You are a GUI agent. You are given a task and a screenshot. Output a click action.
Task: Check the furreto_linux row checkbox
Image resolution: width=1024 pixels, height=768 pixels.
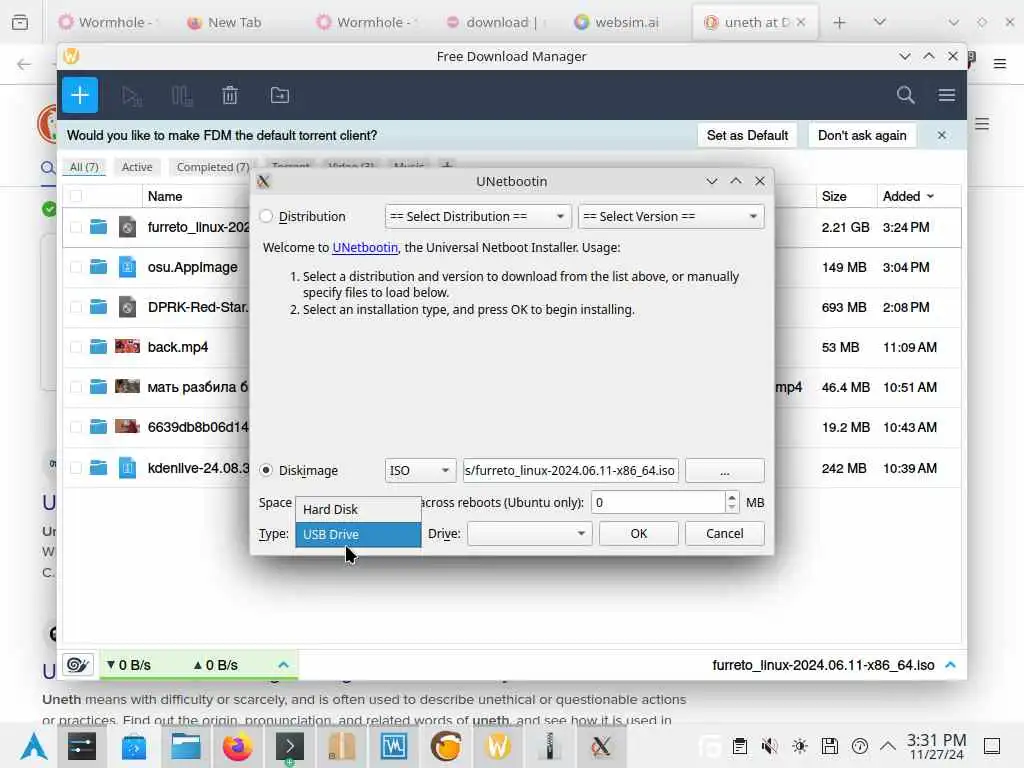pos(76,227)
